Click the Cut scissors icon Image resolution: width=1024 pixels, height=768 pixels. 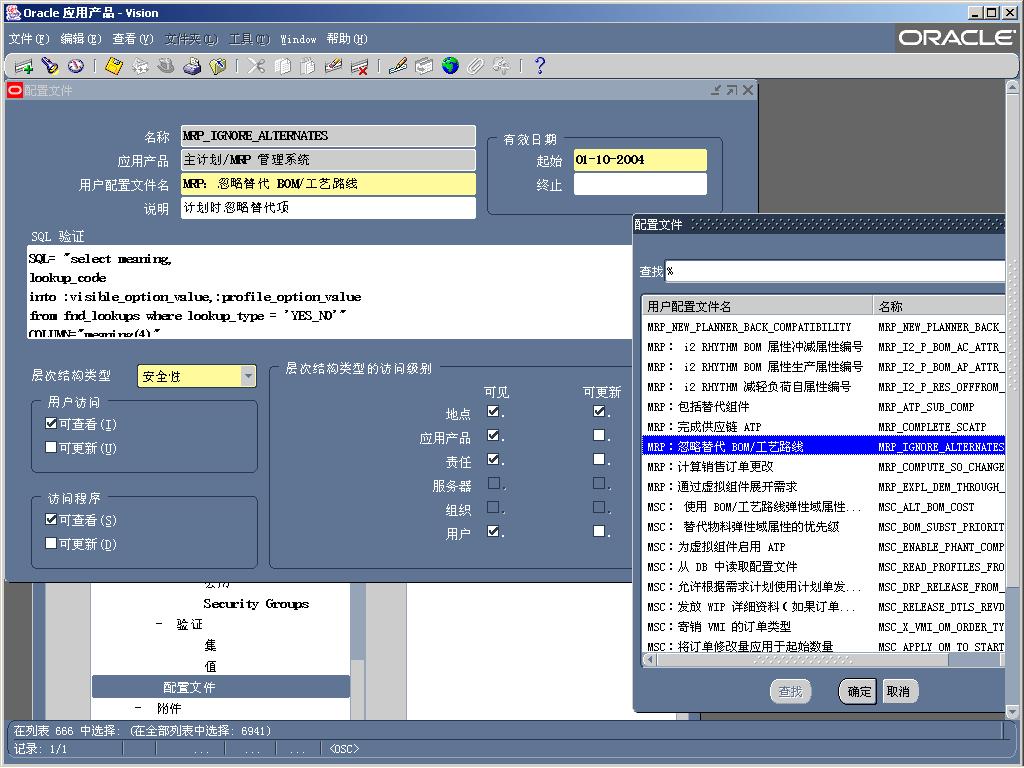[256, 66]
